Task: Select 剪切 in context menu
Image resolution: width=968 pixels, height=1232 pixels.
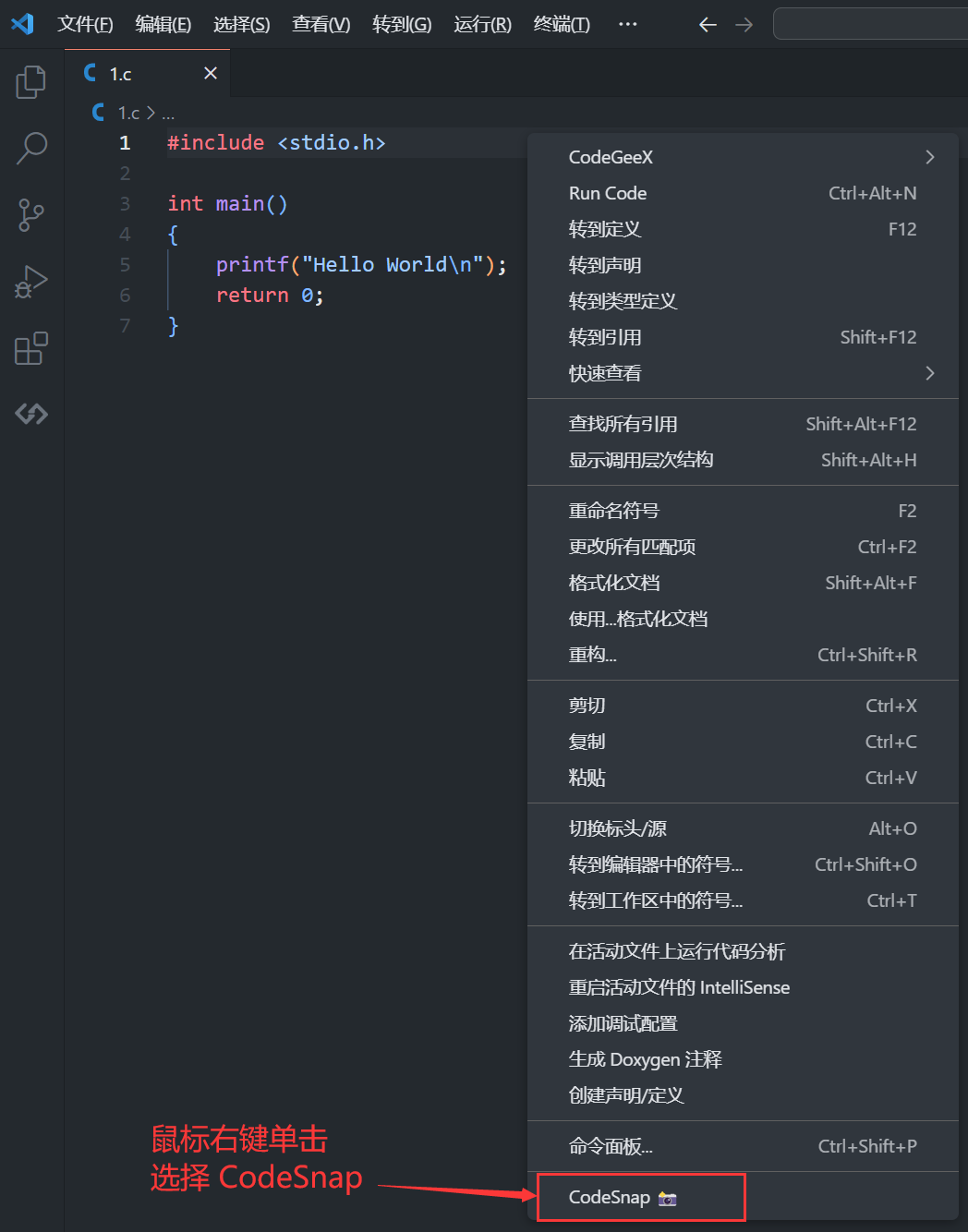Action: 743,706
